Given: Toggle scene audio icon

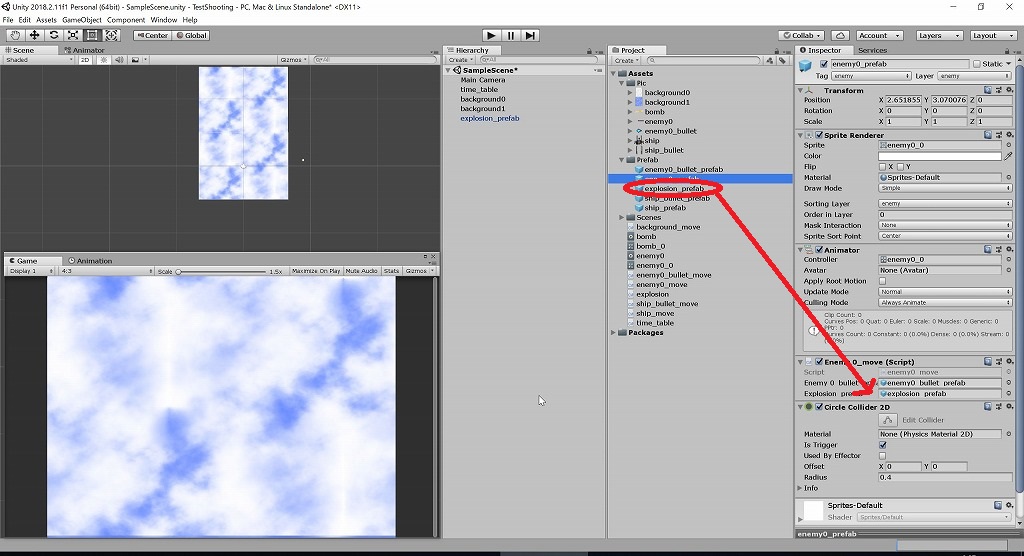Looking at the screenshot, I should coord(120,59).
